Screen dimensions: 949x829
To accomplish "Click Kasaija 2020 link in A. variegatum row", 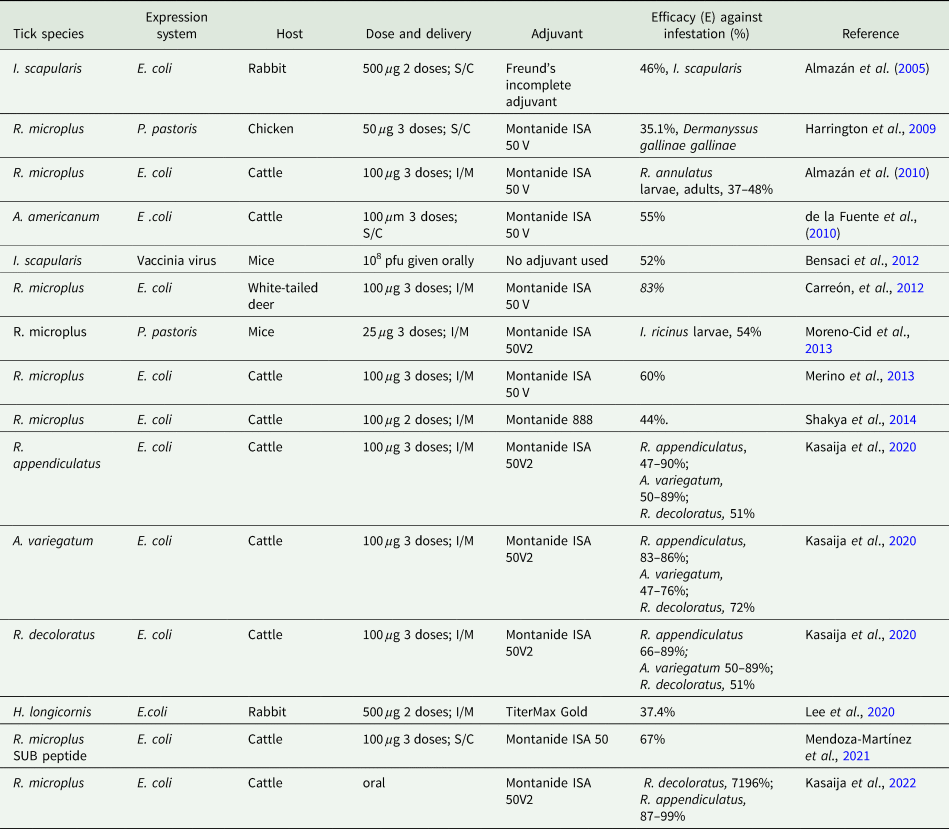I will pyautogui.click(x=902, y=541).
